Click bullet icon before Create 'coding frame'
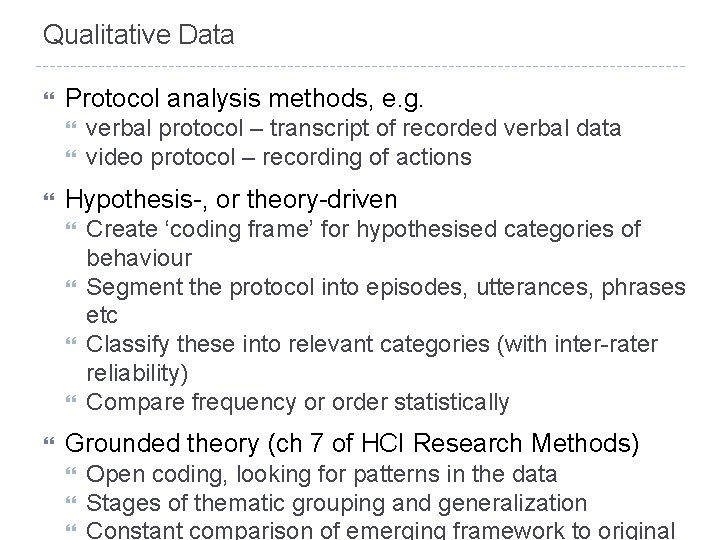The image size is (720, 540). pyautogui.click(x=71, y=225)
